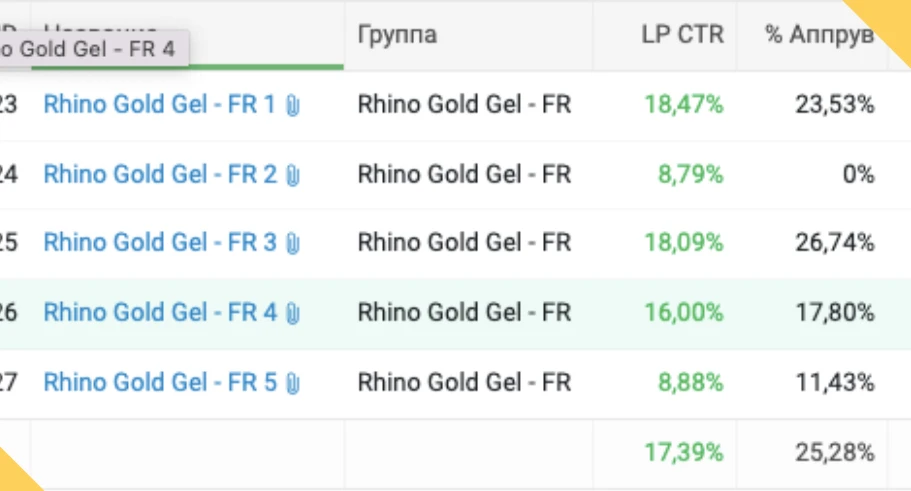
Task: Sort by the % Аппрув column header
Action: point(820,35)
